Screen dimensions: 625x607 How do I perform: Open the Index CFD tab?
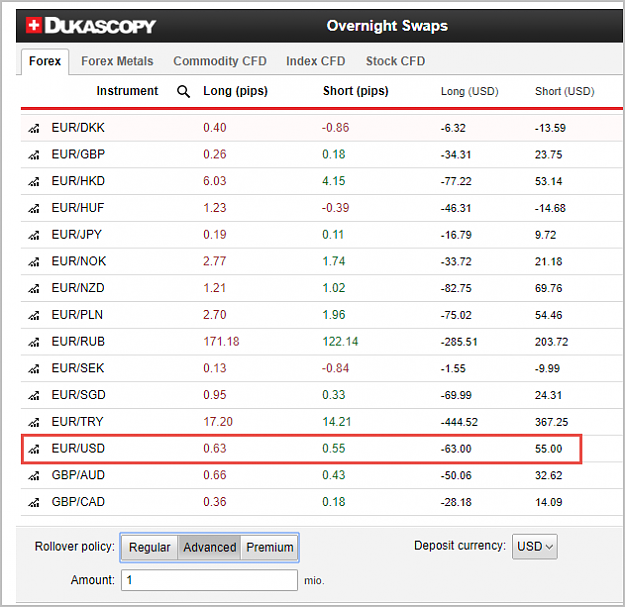click(315, 61)
